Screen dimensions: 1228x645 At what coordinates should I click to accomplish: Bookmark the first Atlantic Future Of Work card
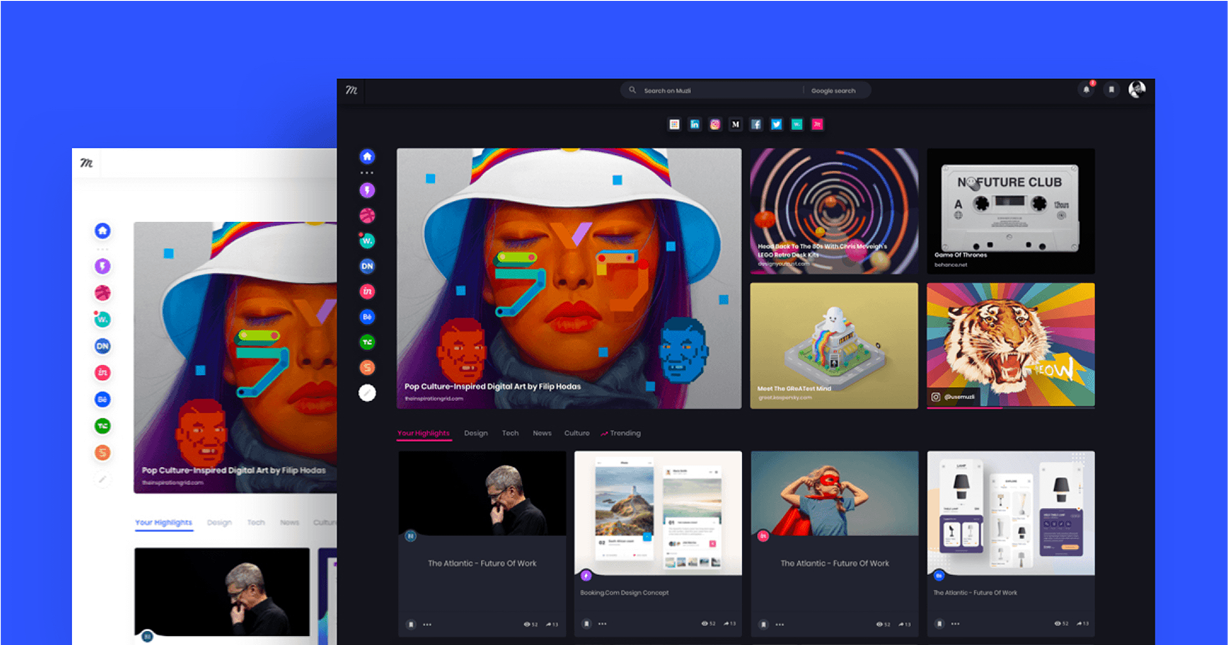pyautogui.click(x=411, y=624)
